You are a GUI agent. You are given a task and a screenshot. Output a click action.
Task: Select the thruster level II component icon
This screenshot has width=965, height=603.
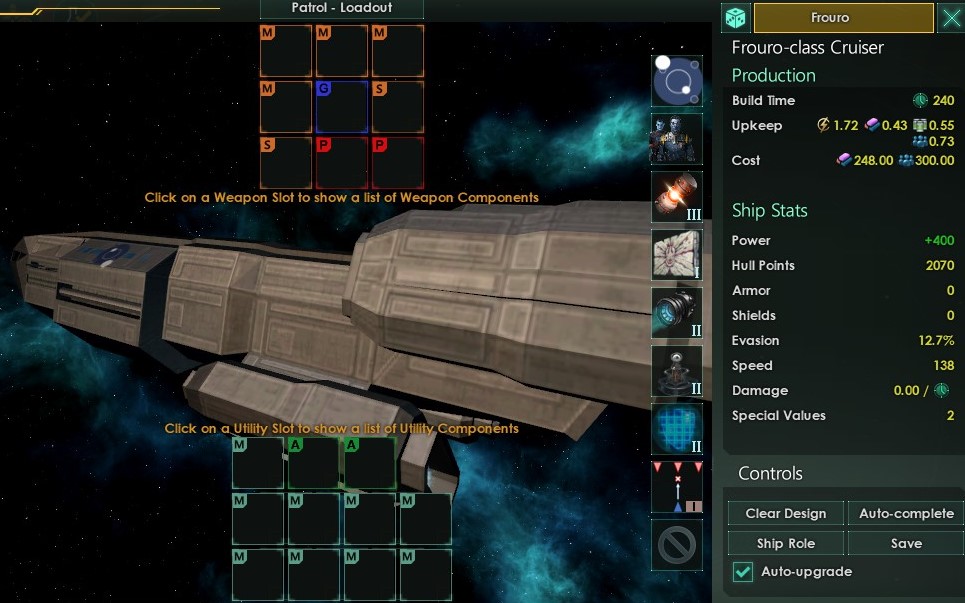coord(677,313)
